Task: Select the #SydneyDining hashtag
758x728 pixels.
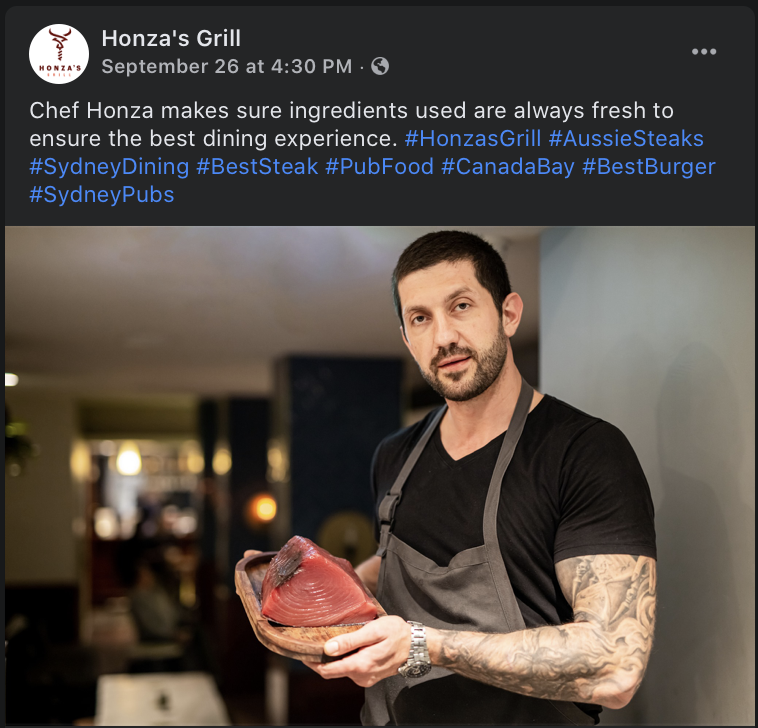Action: pos(109,167)
